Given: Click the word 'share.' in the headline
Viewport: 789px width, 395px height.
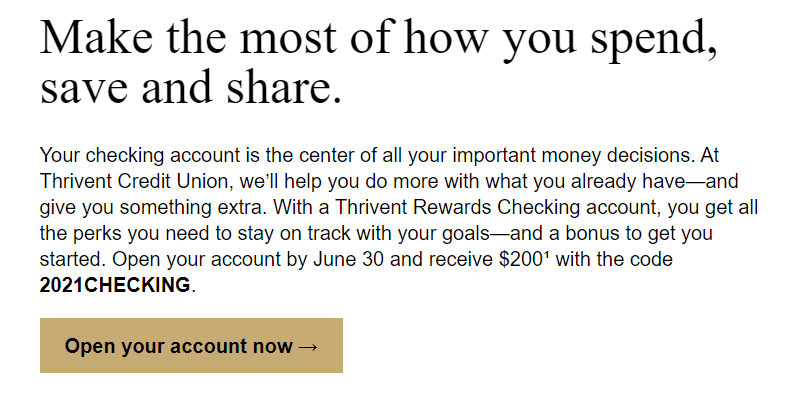Looking at the screenshot, I should tap(284, 88).
